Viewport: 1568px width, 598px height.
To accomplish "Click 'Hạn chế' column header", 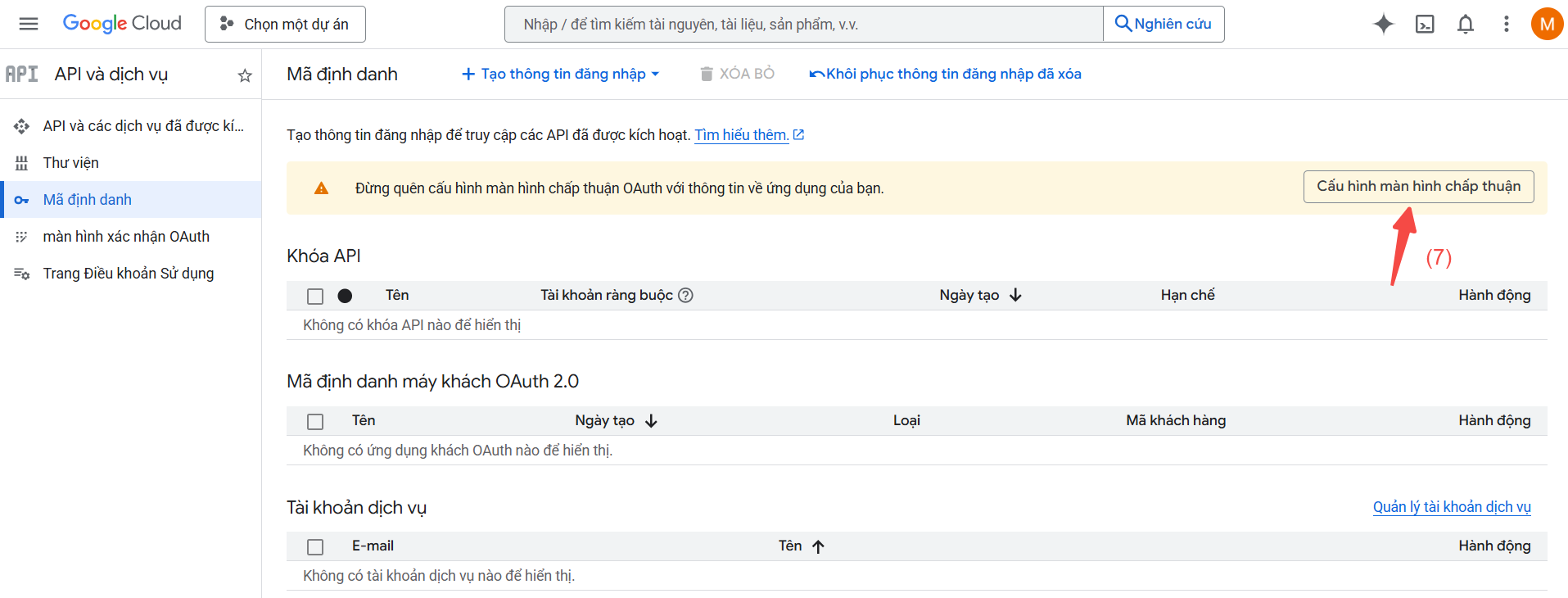I will click(x=1187, y=295).
